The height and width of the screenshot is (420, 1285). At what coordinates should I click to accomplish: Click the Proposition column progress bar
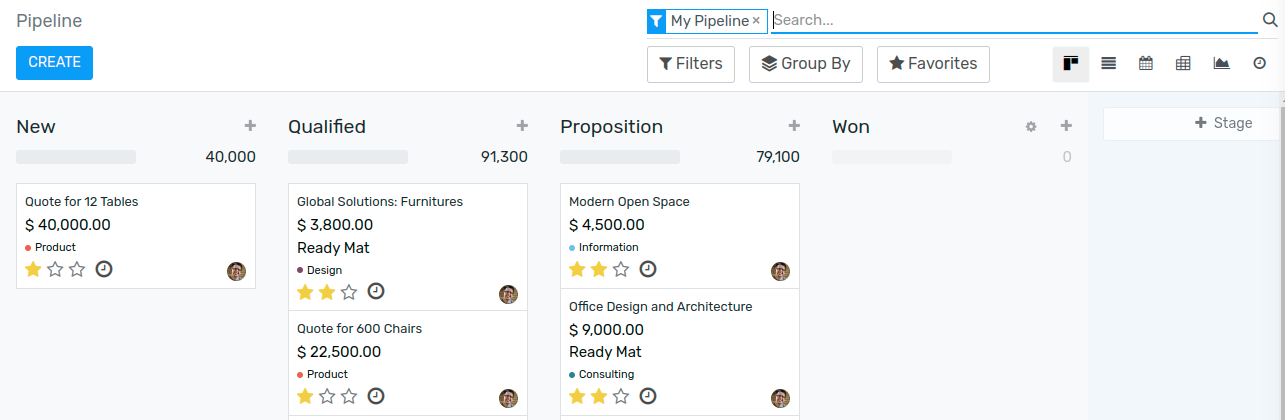tap(620, 157)
